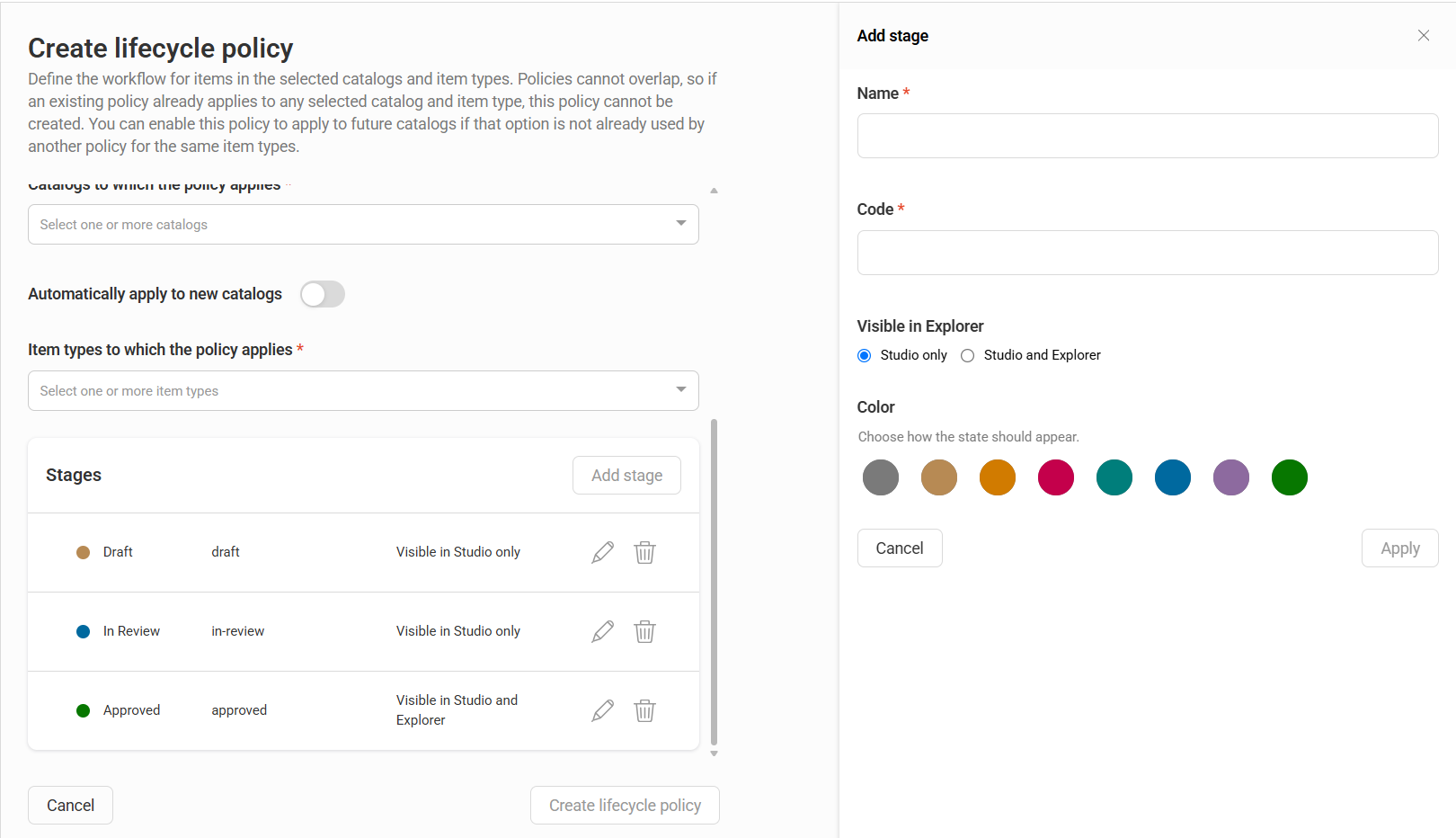1456x838 pixels.
Task: Click Create lifecycle policy button
Action: 625,806
